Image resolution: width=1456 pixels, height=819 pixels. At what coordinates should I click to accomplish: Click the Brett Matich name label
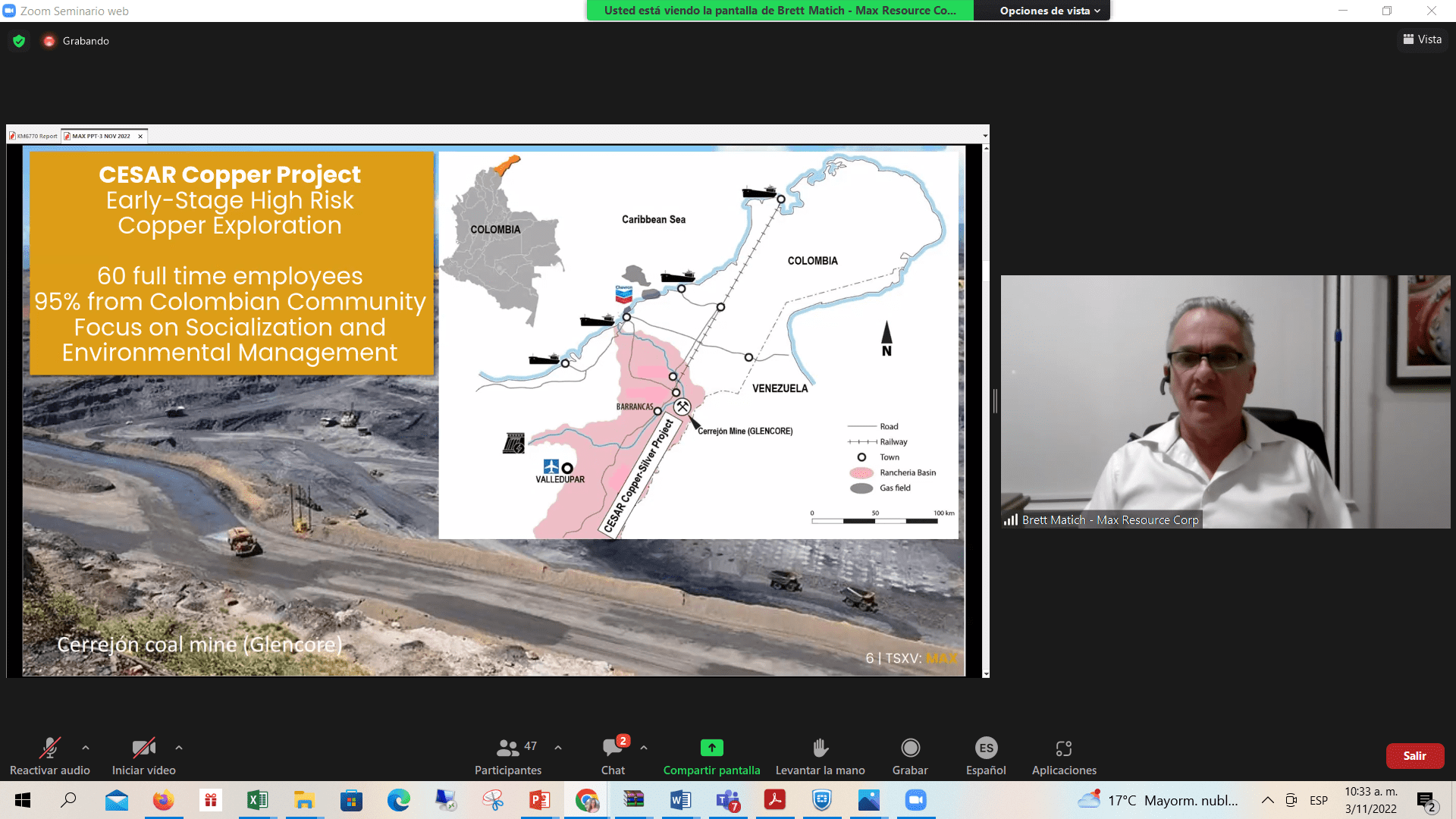[1110, 520]
